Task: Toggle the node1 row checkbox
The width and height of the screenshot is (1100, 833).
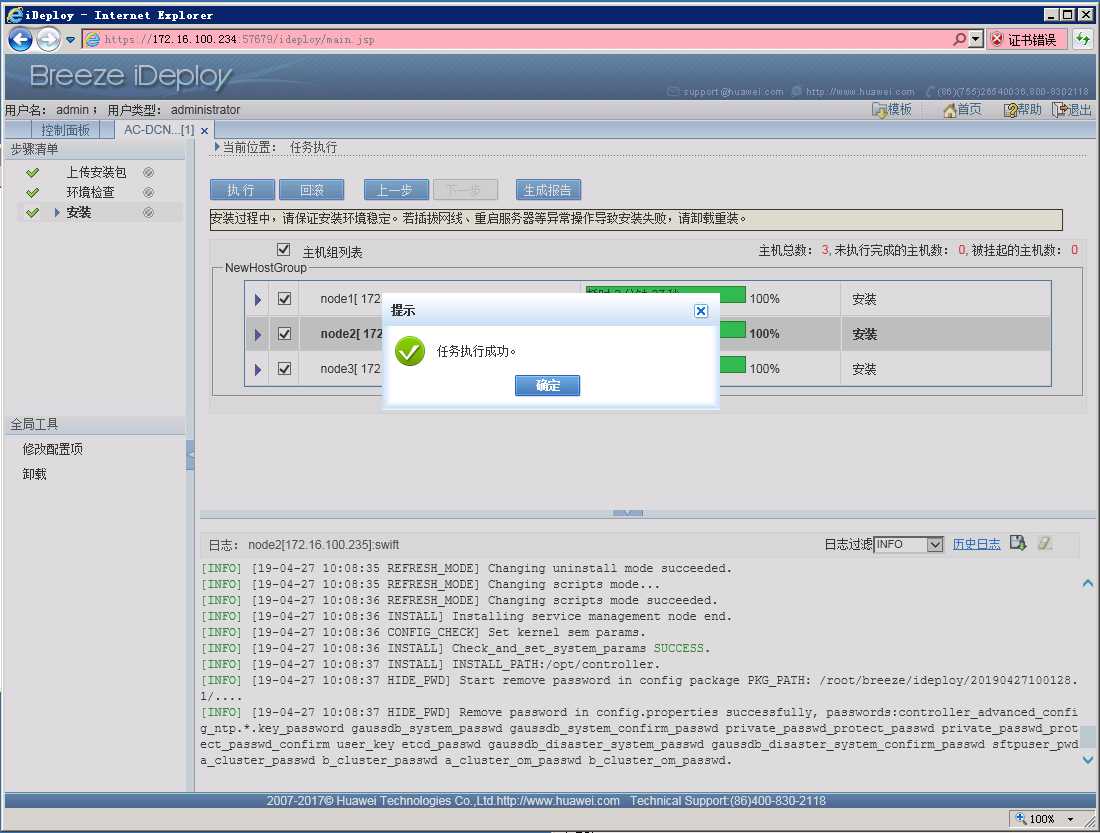Action: point(284,298)
